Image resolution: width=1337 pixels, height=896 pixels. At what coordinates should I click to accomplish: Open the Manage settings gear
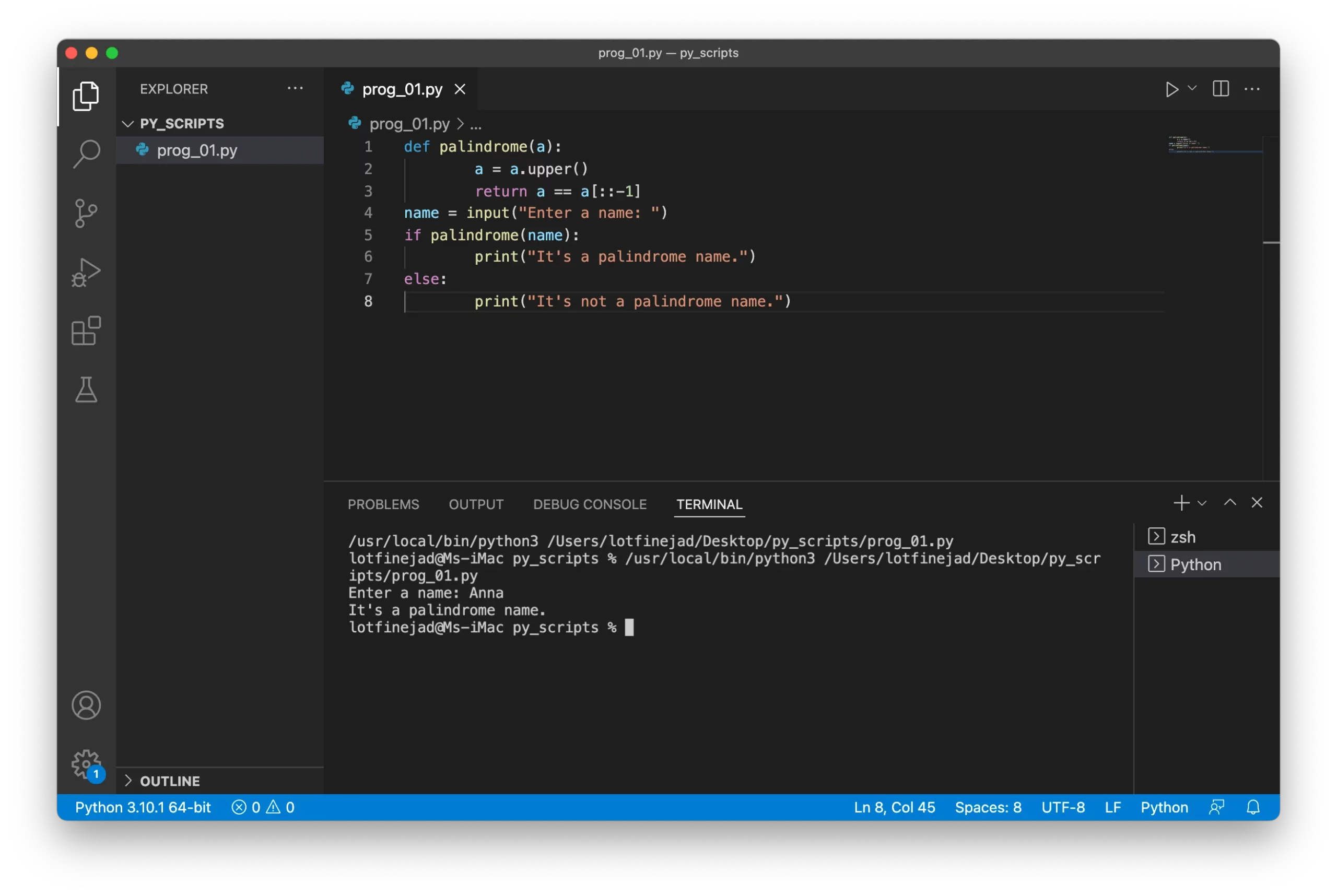86,764
